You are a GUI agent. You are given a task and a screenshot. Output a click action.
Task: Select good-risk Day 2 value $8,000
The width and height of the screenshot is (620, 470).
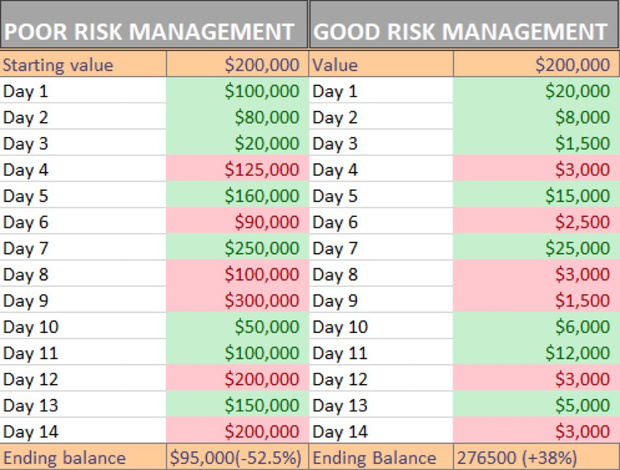(x=536, y=117)
